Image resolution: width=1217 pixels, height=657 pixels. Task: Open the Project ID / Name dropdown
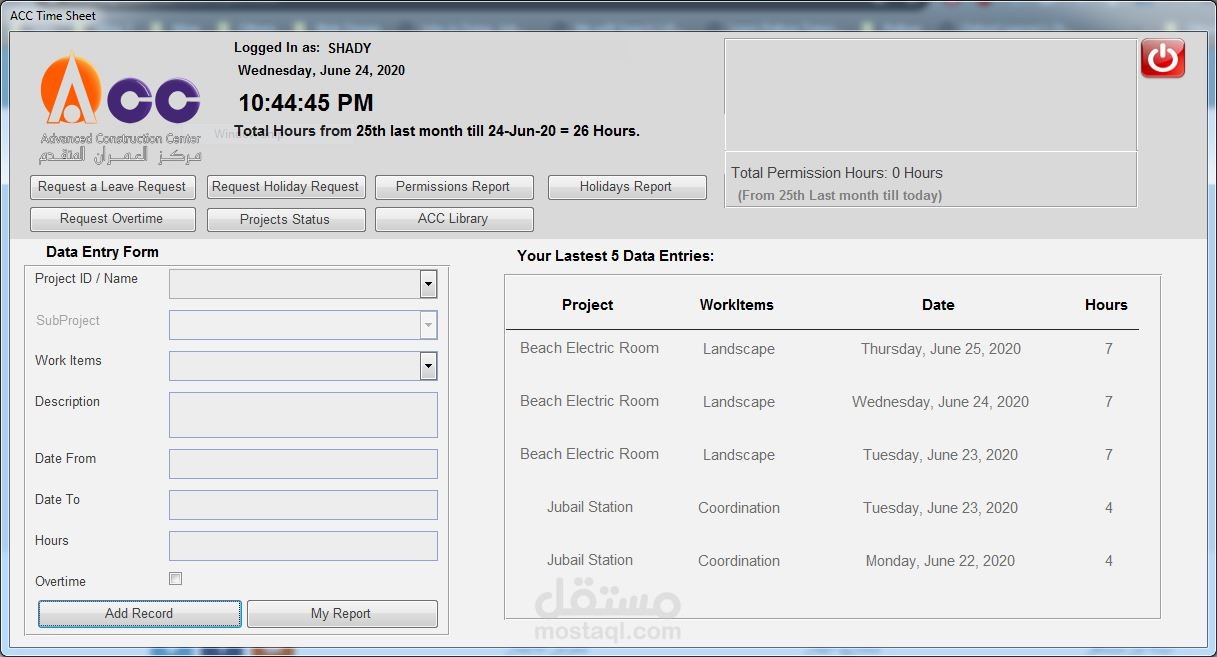click(x=428, y=284)
